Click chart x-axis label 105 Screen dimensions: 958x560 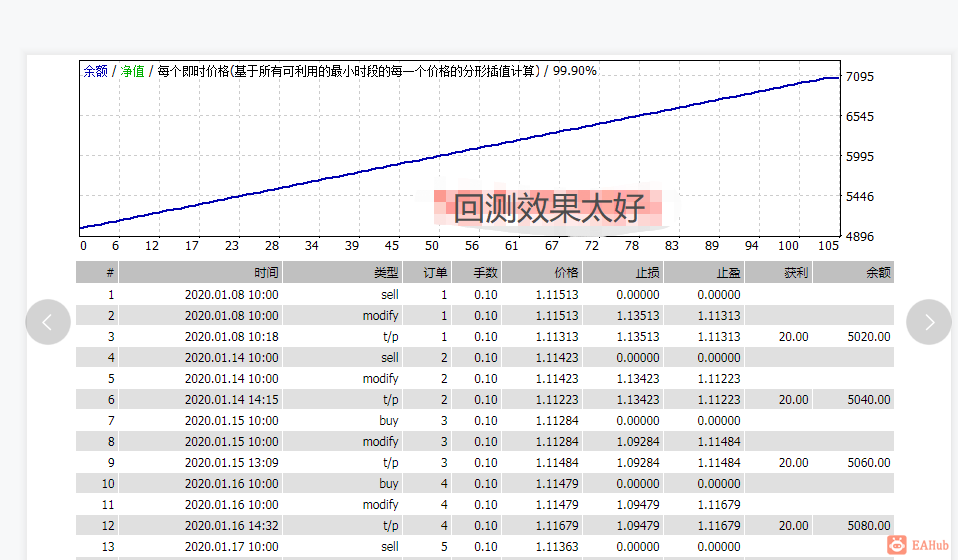pyautogui.click(x=828, y=245)
